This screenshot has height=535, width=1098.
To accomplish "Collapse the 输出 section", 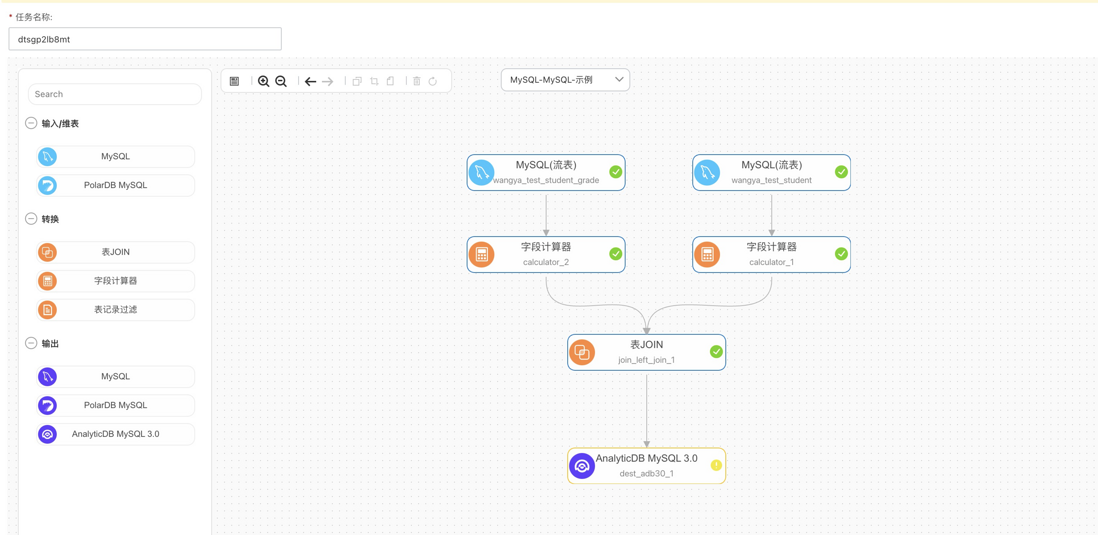I will pyautogui.click(x=31, y=343).
